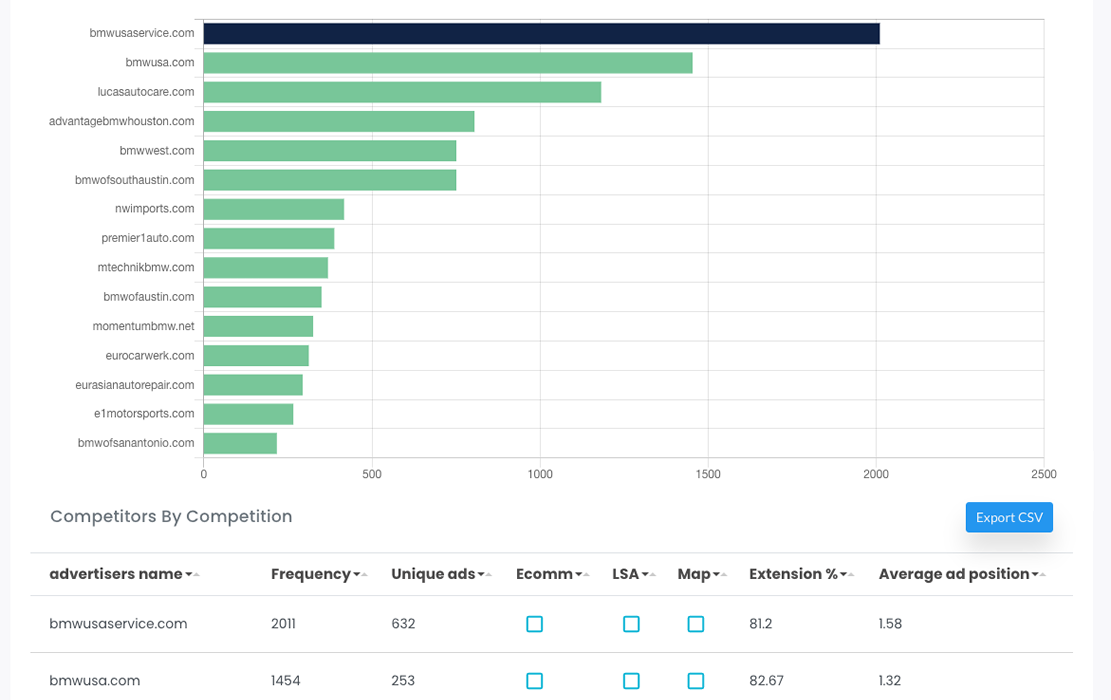This screenshot has height=700, width=1111.
Task: Click frequency value 2011
Action: 283,623
